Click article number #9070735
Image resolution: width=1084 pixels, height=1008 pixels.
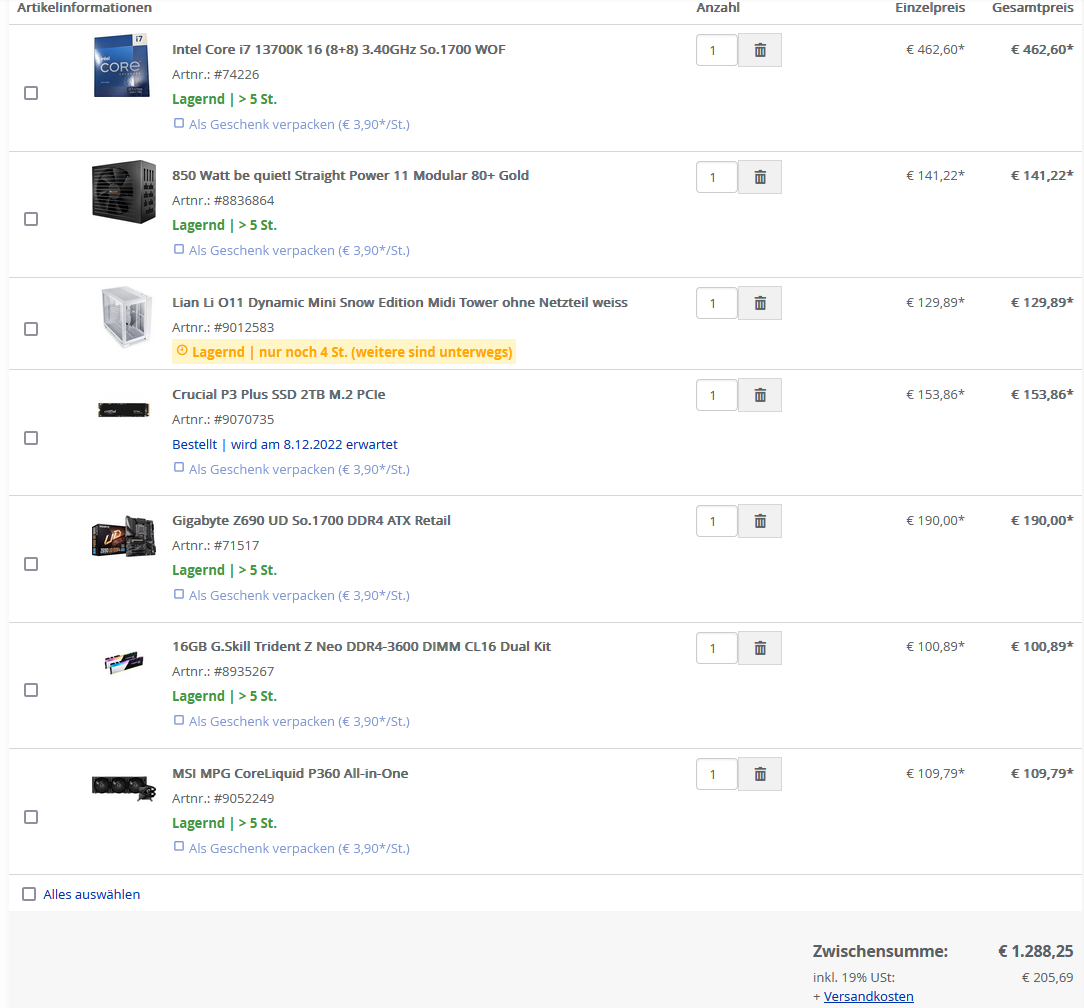click(244, 420)
